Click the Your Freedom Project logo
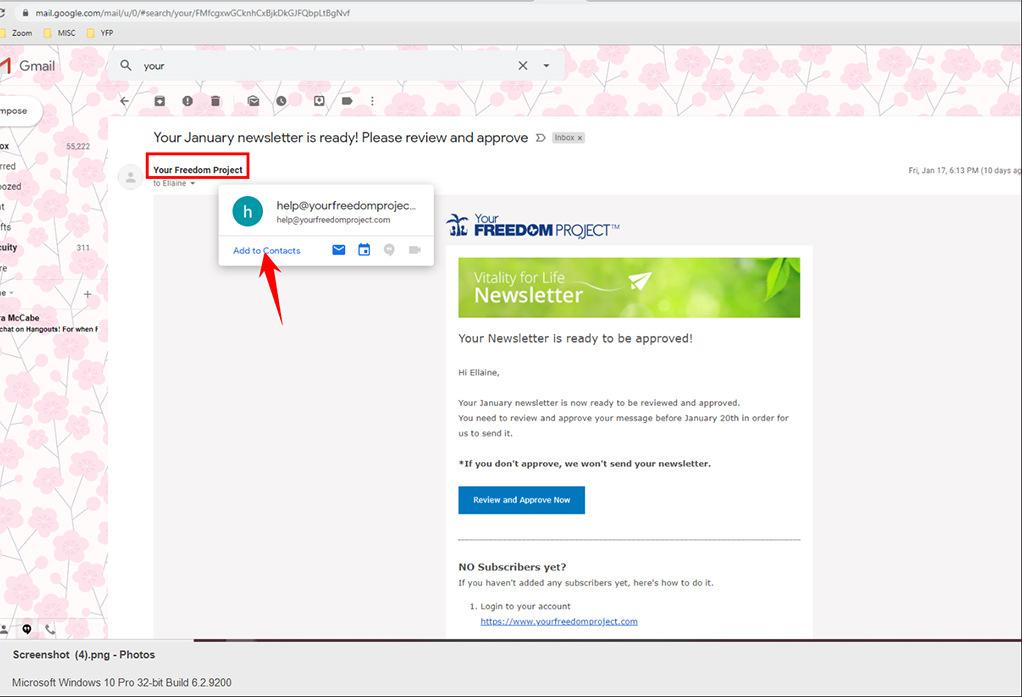The width and height of the screenshot is (1022, 697). coord(533,226)
